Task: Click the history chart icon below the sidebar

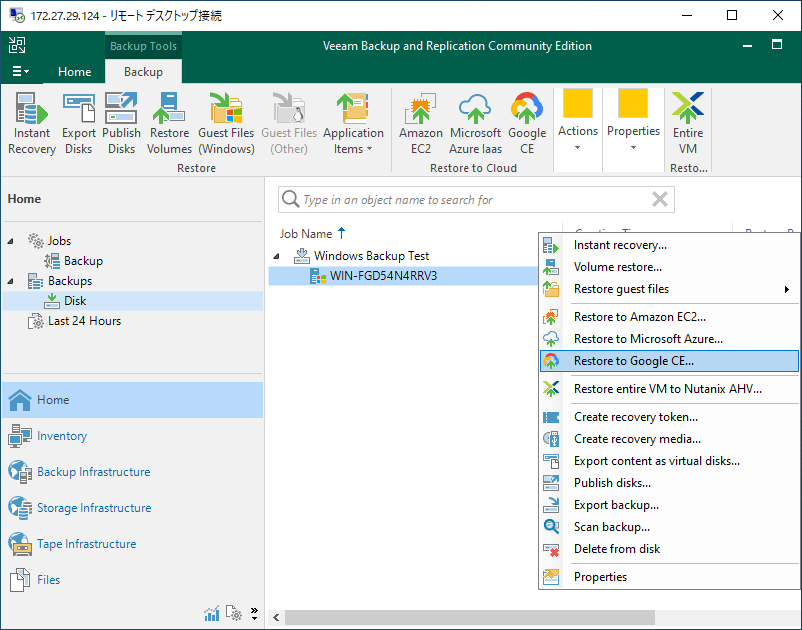Action: click(212, 613)
